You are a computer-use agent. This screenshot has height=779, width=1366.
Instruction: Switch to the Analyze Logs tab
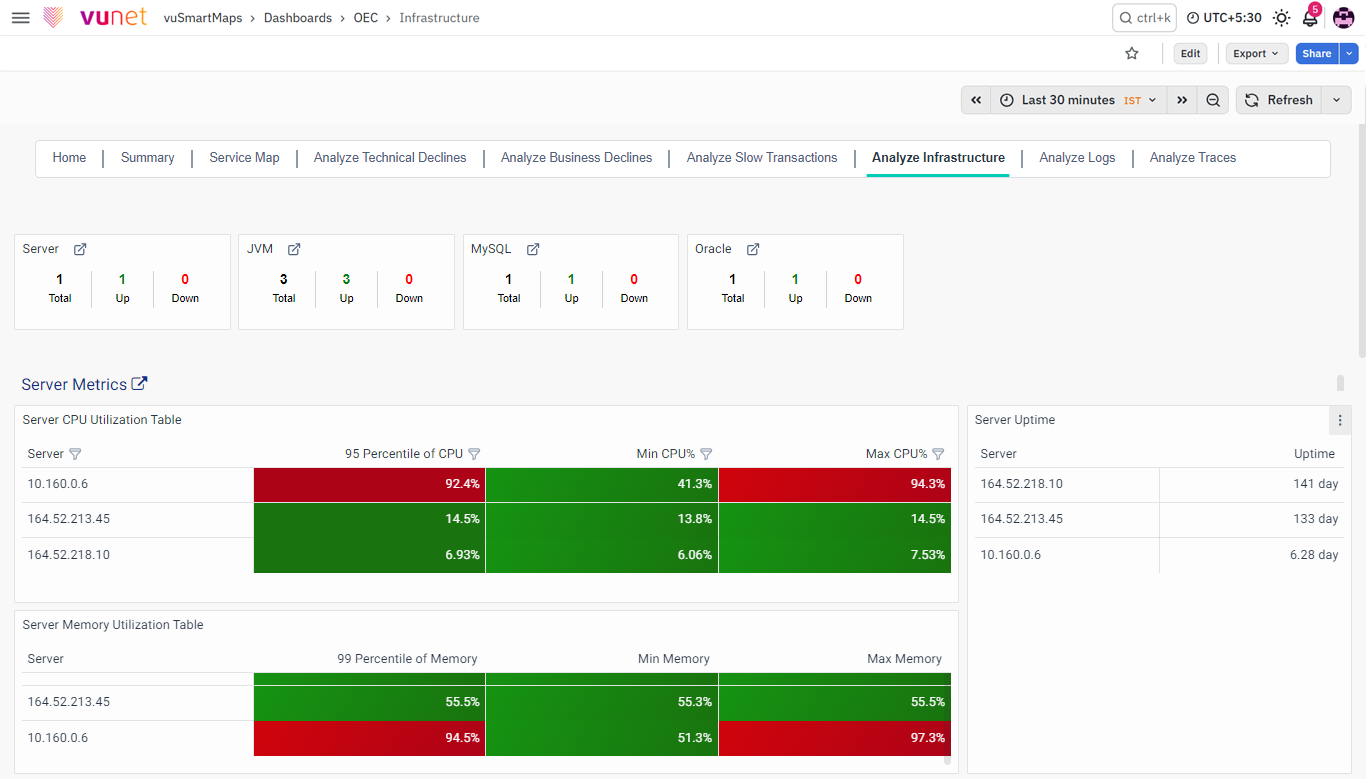[x=1077, y=158]
